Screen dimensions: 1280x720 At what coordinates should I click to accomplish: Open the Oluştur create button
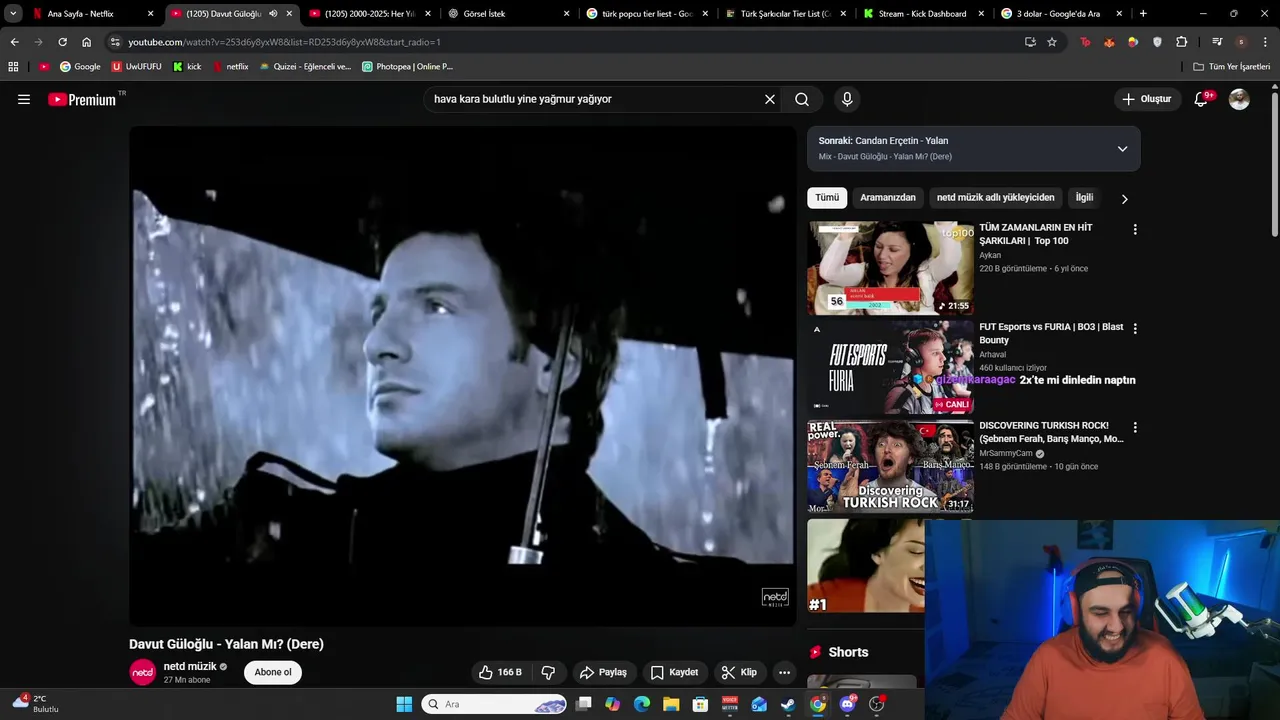coord(1146,99)
